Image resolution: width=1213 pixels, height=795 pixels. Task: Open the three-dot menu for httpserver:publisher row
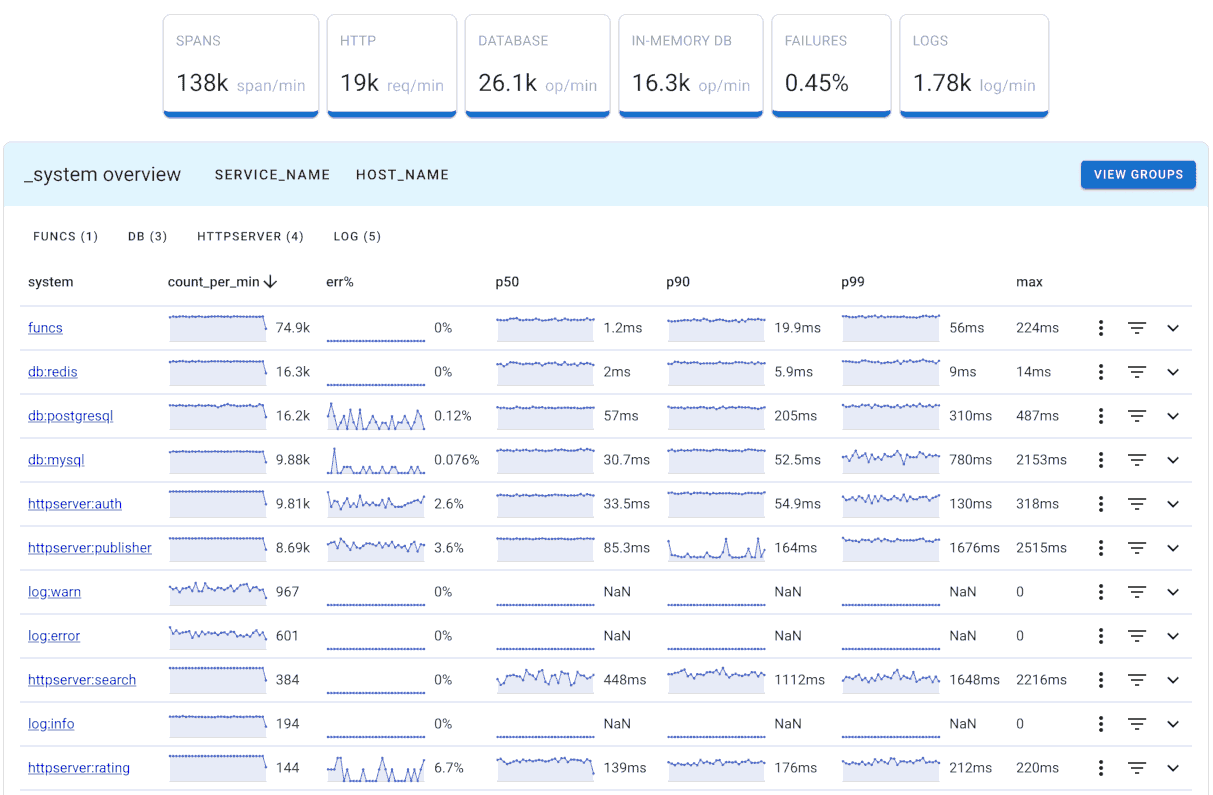click(1100, 548)
